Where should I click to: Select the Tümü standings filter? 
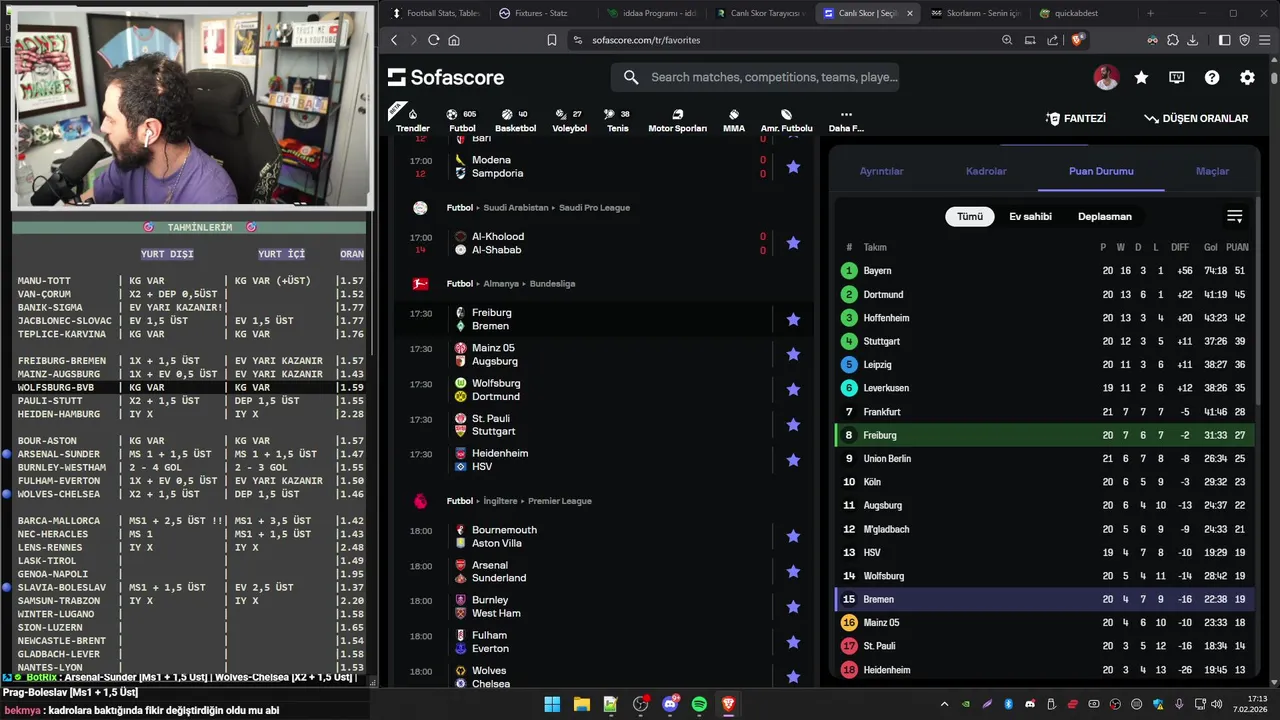970,216
